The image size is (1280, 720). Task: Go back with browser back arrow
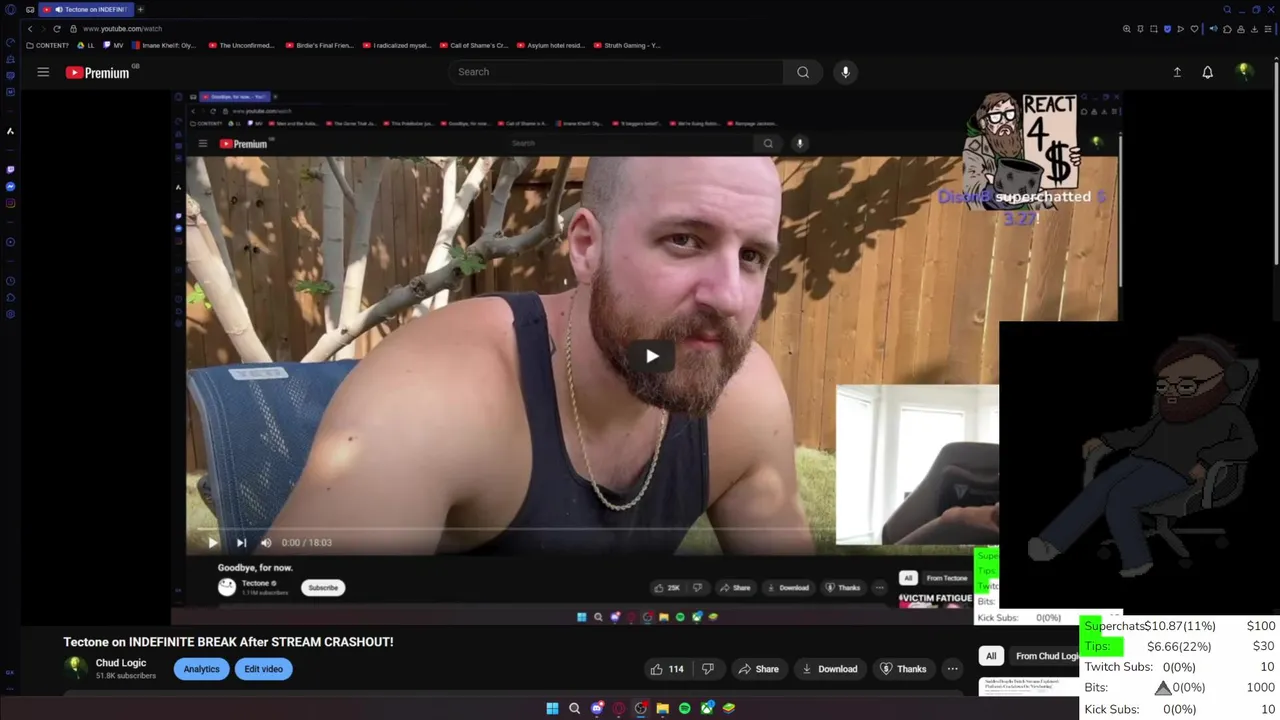click(x=30, y=29)
